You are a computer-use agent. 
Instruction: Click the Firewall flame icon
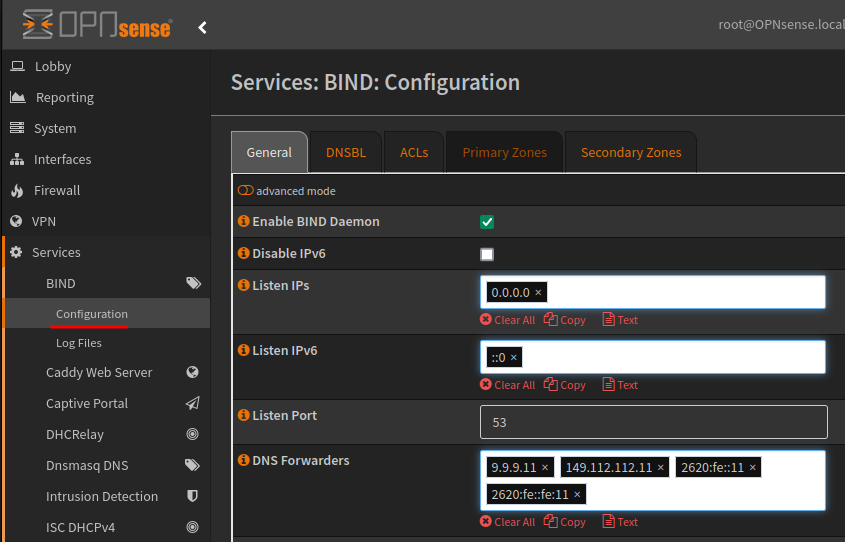point(17,190)
